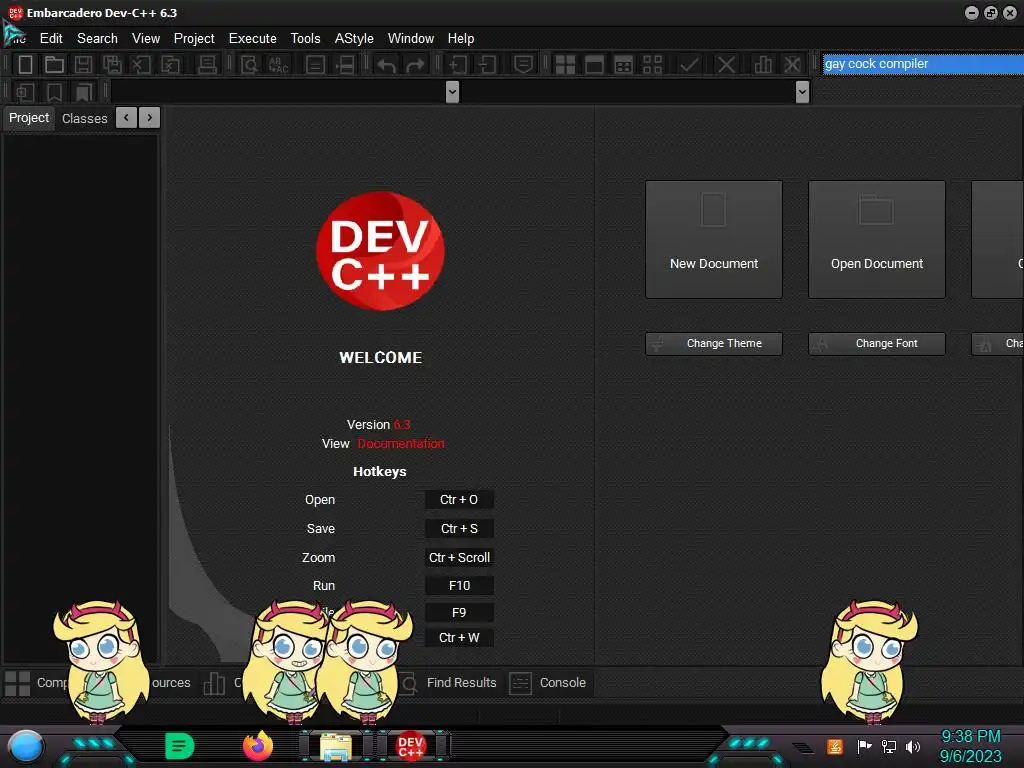Click the left tab scroll arrow
Screen dimensions: 1024x768
pyautogui.click(x=126, y=118)
